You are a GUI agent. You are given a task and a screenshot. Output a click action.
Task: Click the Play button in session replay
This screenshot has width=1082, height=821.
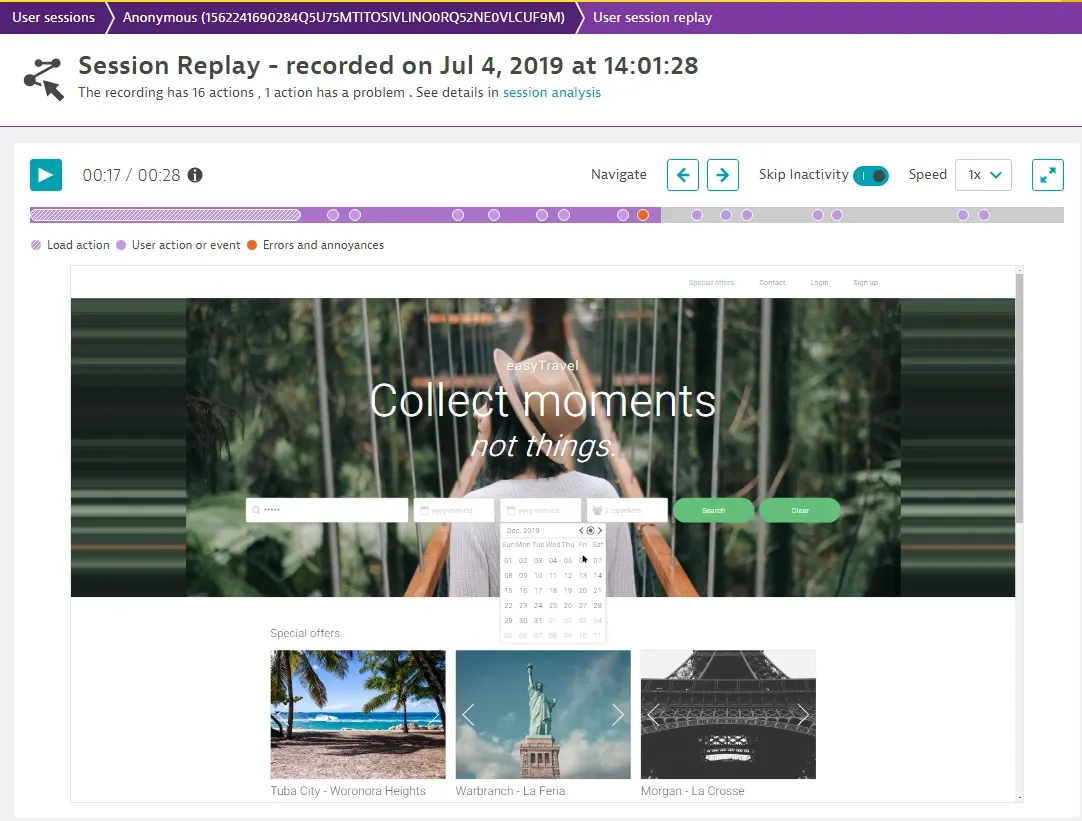coord(45,175)
